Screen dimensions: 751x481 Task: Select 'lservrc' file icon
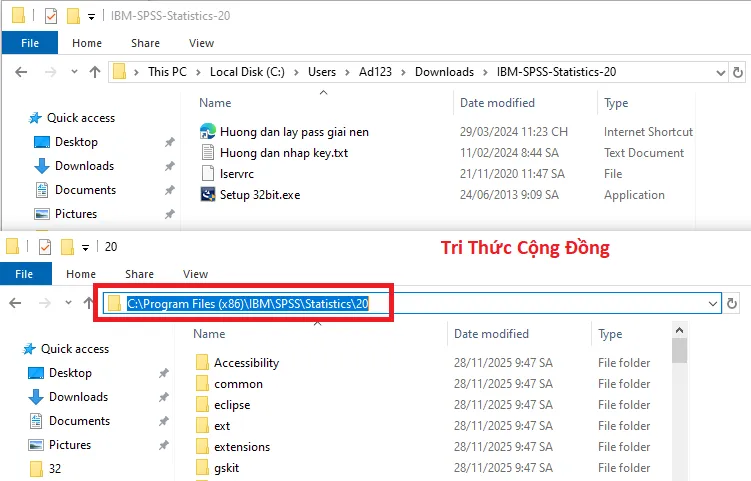(208, 173)
